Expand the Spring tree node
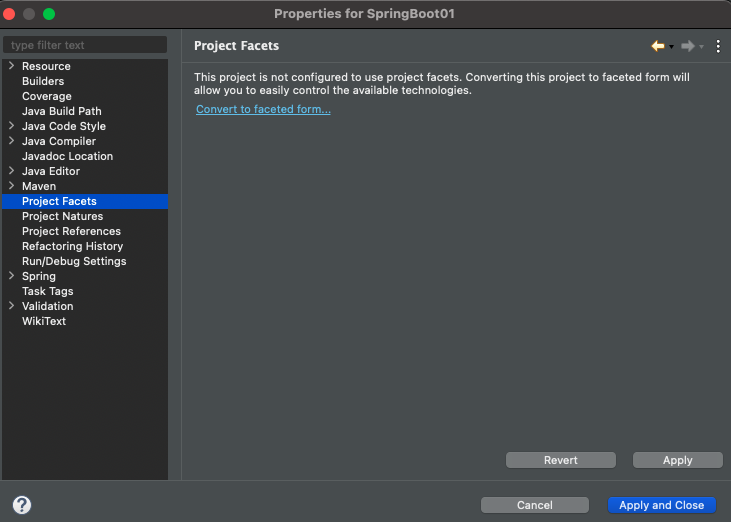 point(12,276)
